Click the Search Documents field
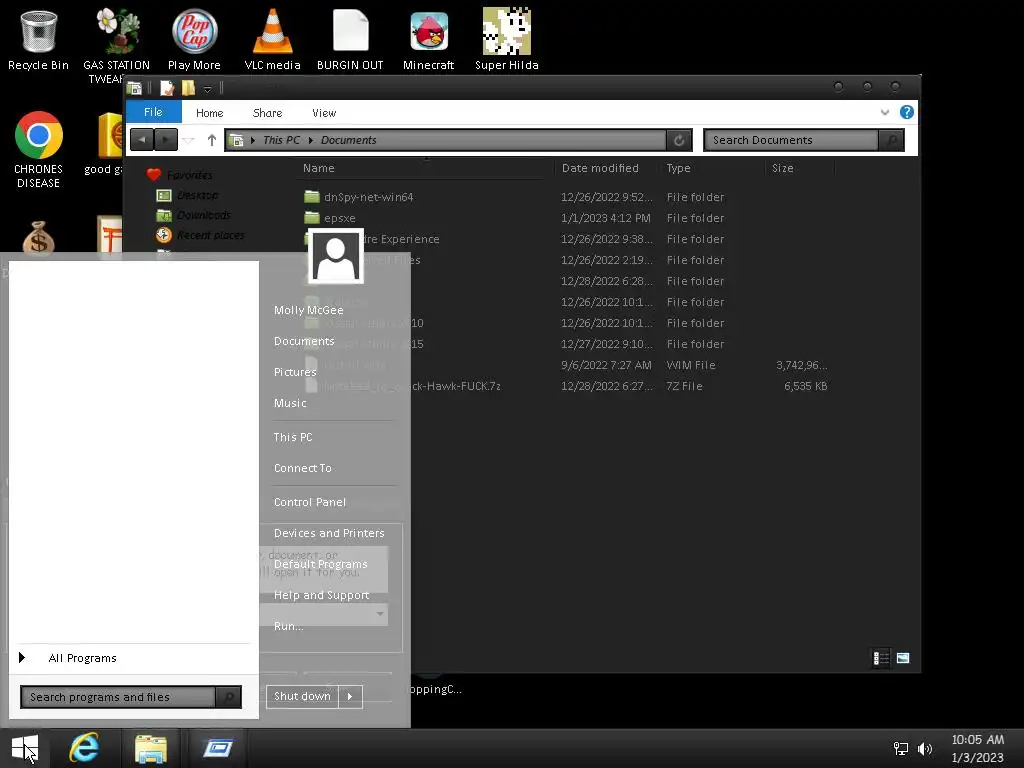This screenshot has width=1024, height=768. click(x=792, y=140)
